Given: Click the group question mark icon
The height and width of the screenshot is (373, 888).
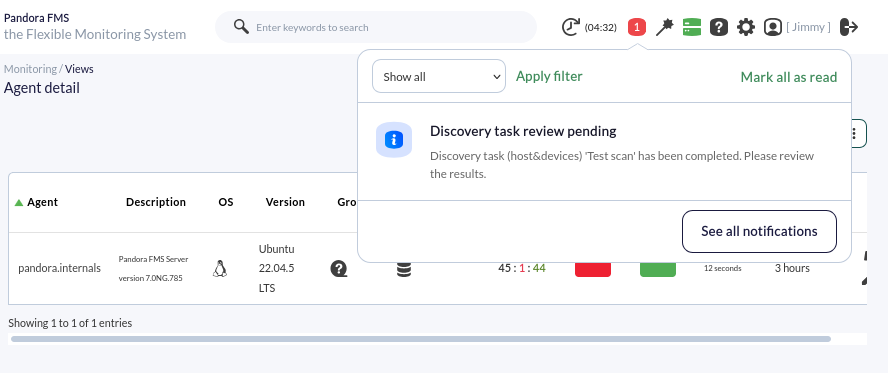Looking at the screenshot, I should pyautogui.click(x=339, y=268).
